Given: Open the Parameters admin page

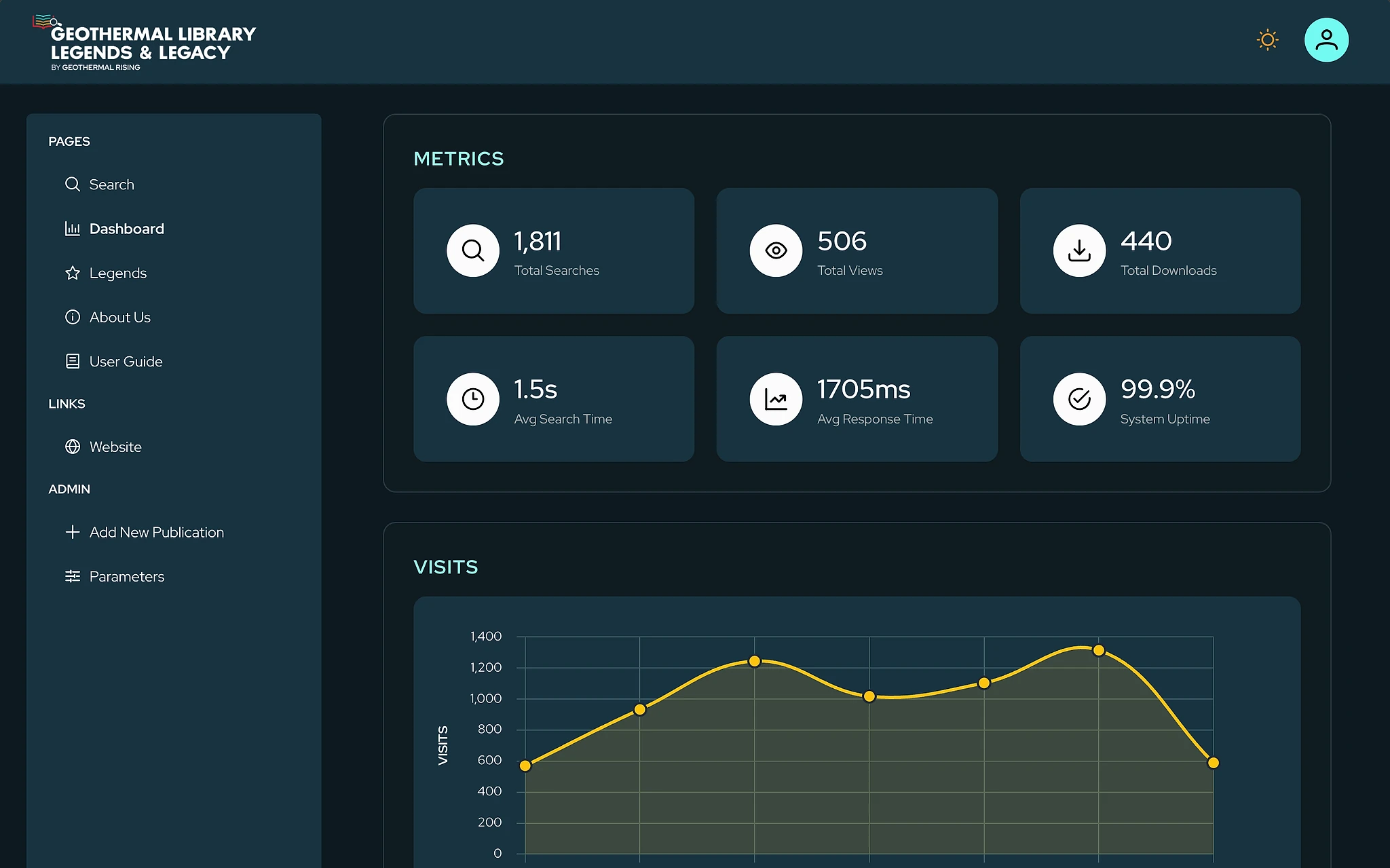Looking at the screenshot, I should [126, 576].
